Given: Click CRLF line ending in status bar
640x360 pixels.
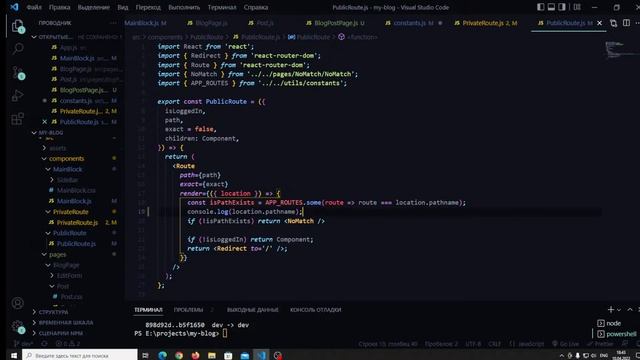Looking at the screenshot, I should pos(494,344).
